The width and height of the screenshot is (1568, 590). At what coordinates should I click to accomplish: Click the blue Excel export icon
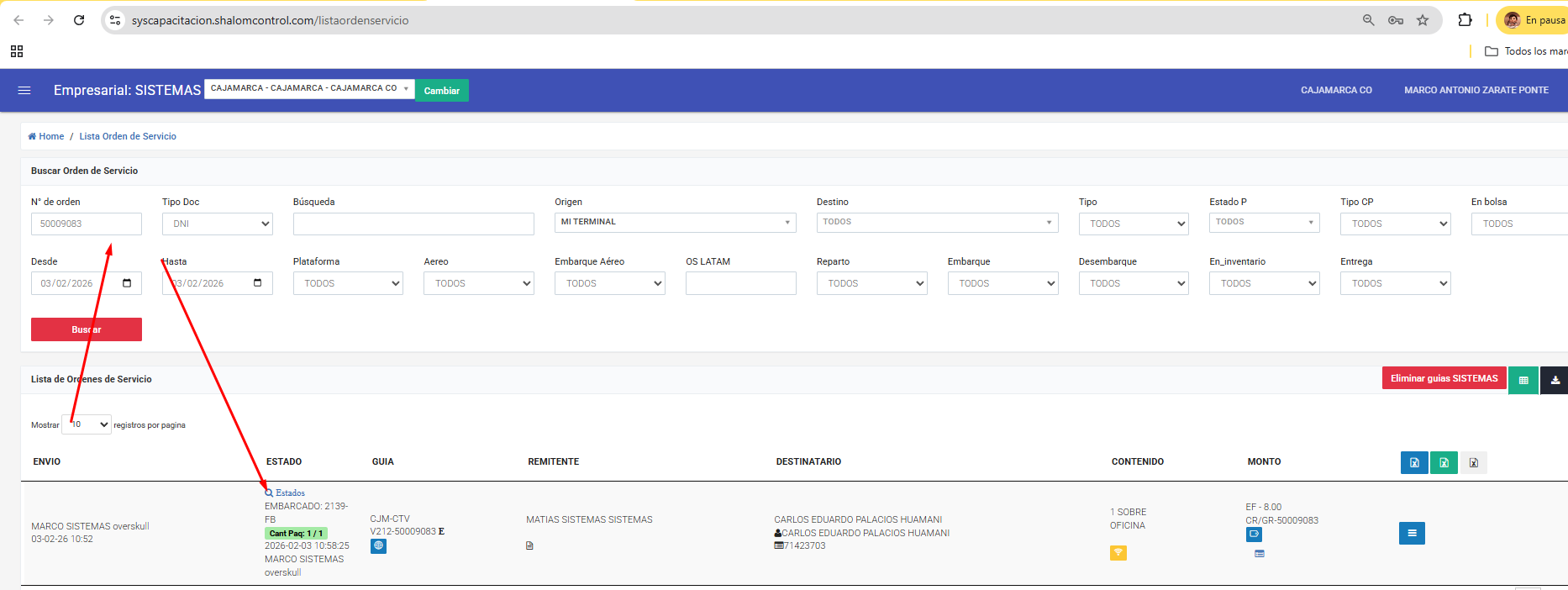click(x=1414, y=462)
